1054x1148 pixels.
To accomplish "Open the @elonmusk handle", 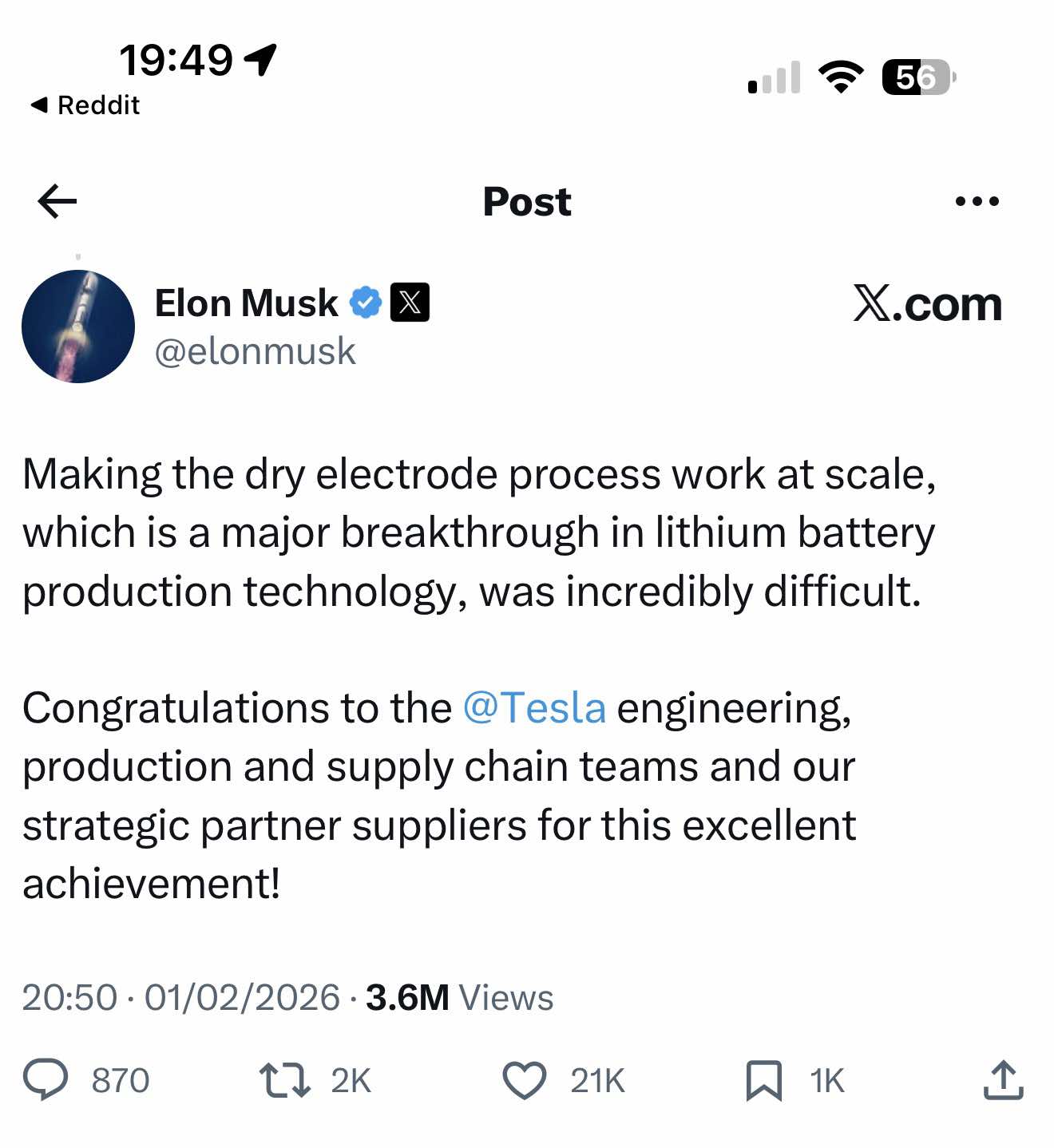I will [255, 351].
